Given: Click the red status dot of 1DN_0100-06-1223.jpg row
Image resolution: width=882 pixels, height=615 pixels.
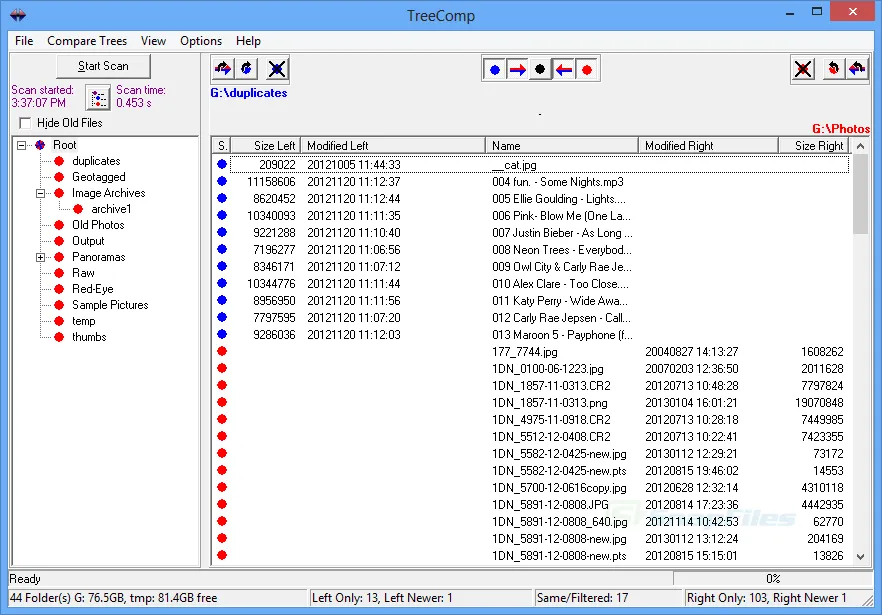Looking at the screenshot, I should point(222,369).
